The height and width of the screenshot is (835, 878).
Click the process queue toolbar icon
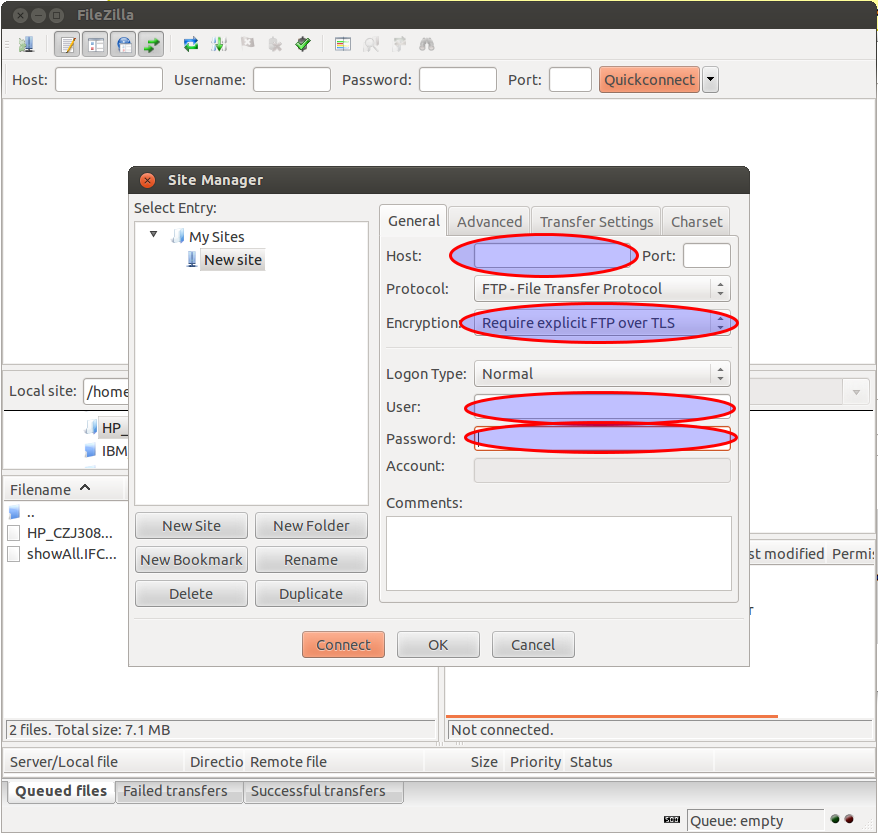click(x=219, y=44)
